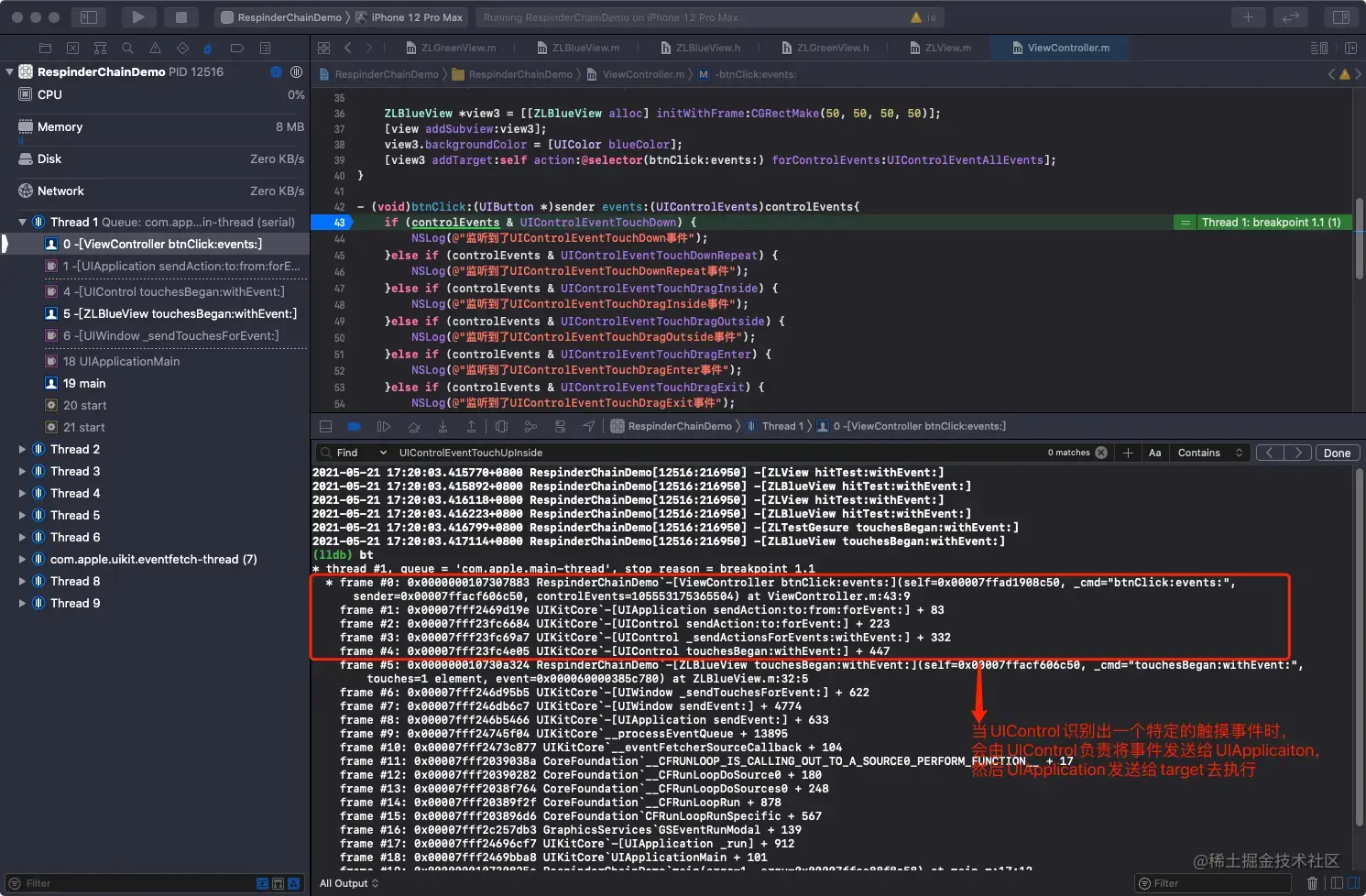This screenshot has width=1366, height=896.
Task: Select the ViewController.m tab
Action: click(x=1060, y=48)
